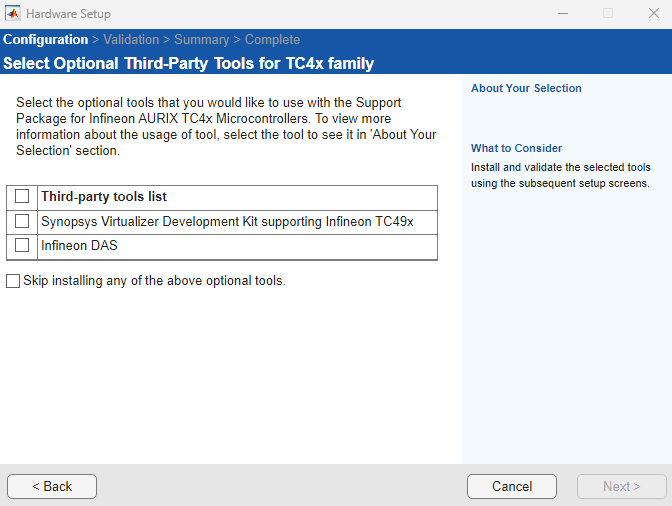Enable the Synopsys Virtualizer Development Kit checkbox
Viewport: 672px width, 506px height.
[22, 221]
